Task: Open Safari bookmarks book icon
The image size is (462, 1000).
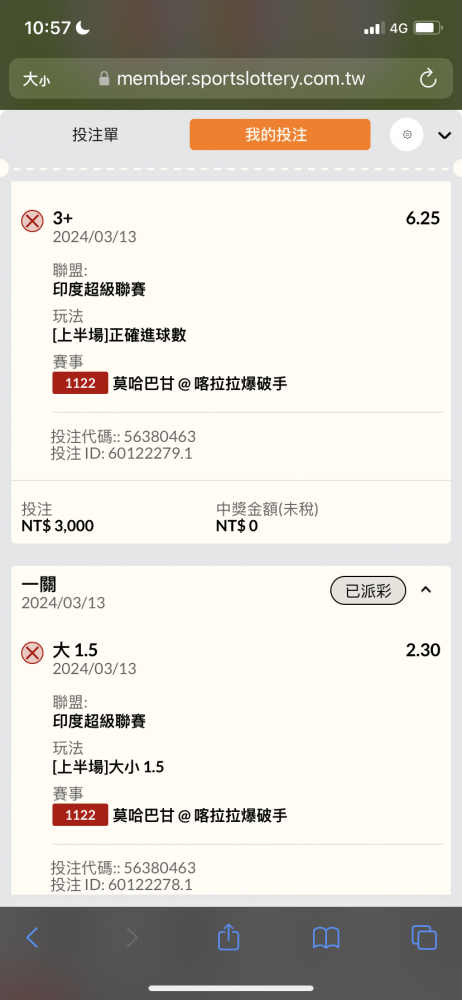Action: [x=325, y=938]
